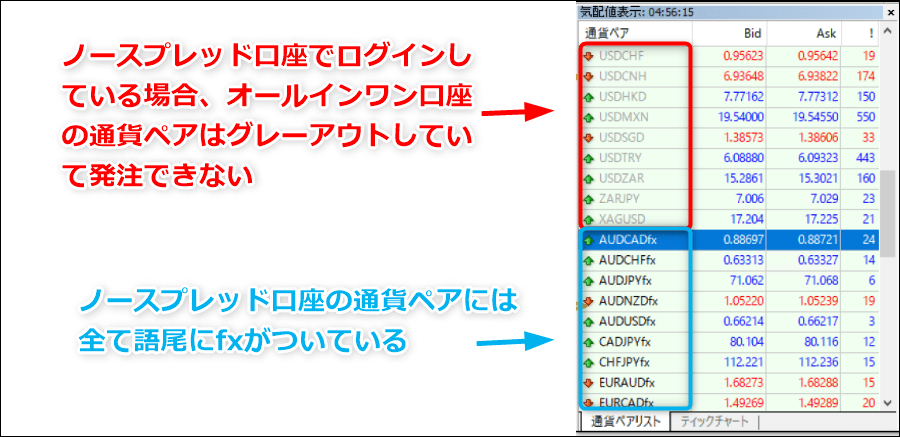
Task: Click the USDCNH down-arrow icon
Action: 588,76
